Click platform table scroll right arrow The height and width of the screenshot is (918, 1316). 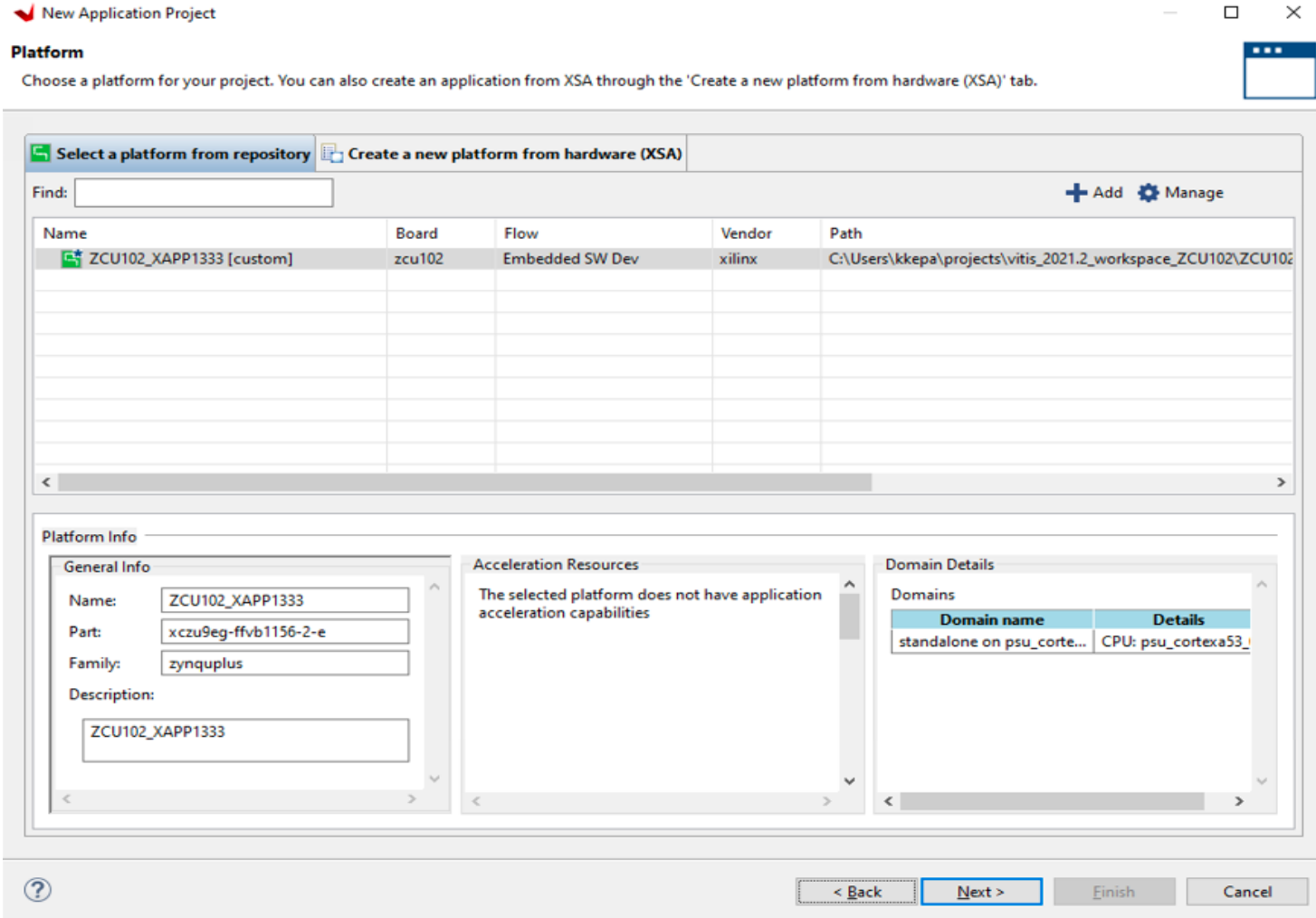[x=1281, y=483]
